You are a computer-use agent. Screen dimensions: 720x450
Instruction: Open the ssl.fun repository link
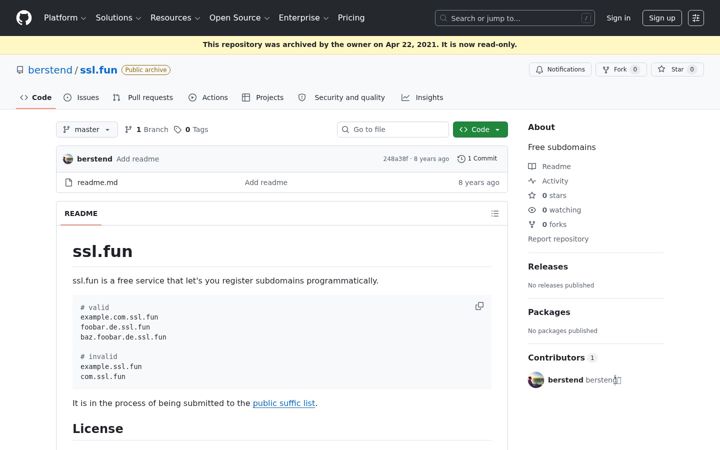[x=98, y=70]
